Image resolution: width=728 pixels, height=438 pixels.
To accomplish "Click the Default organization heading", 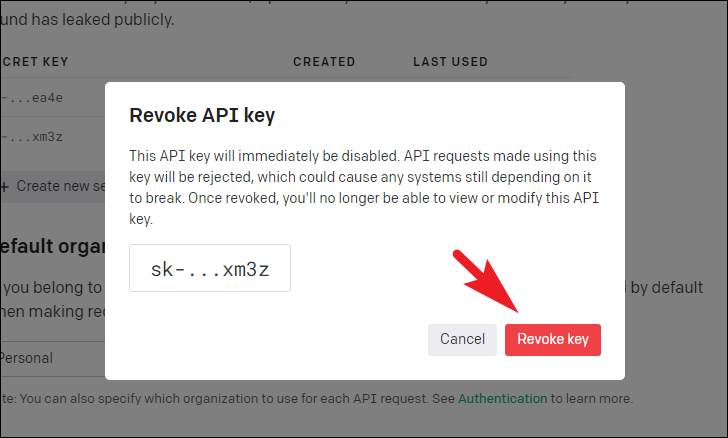I will 52,246.
